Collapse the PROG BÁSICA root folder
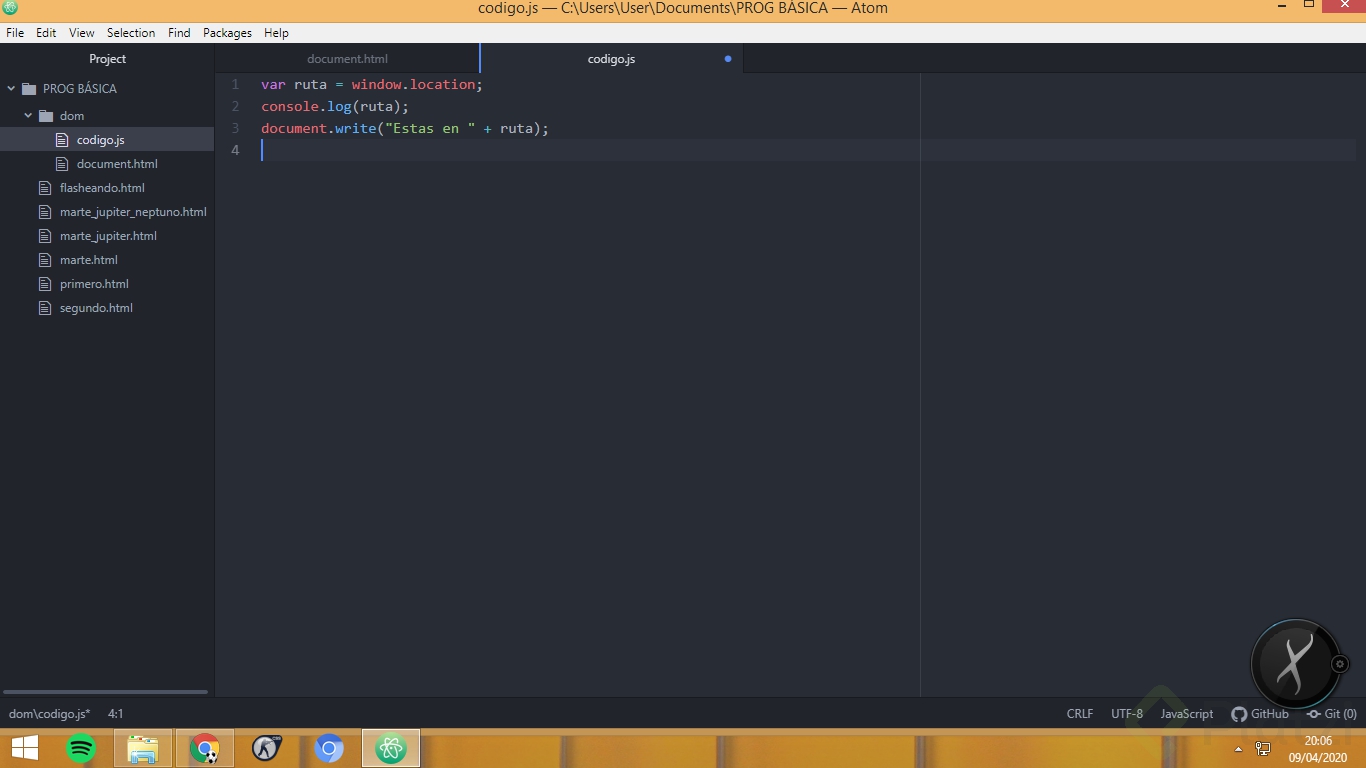Image resolution: width=1366 pixels, height=768 pixels. 11,88
